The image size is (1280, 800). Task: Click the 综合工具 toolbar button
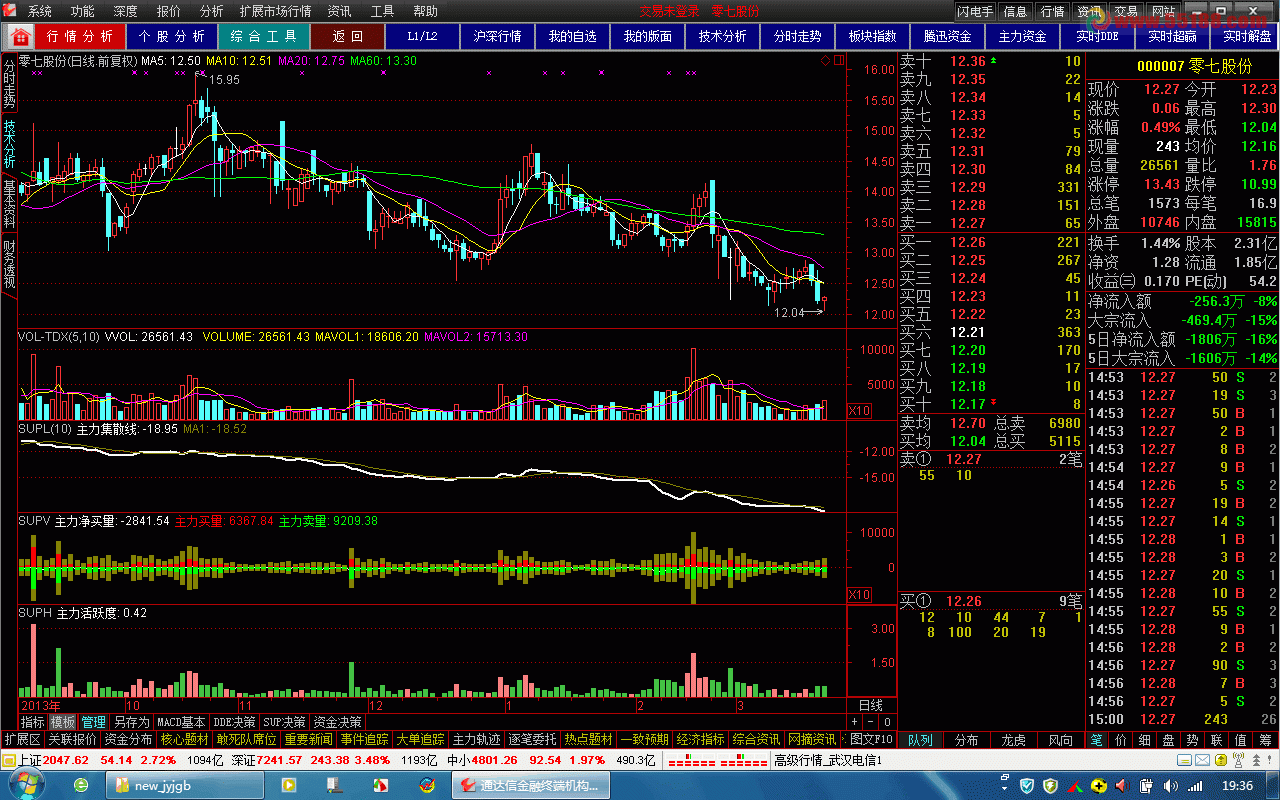click(x=264, y=36)
